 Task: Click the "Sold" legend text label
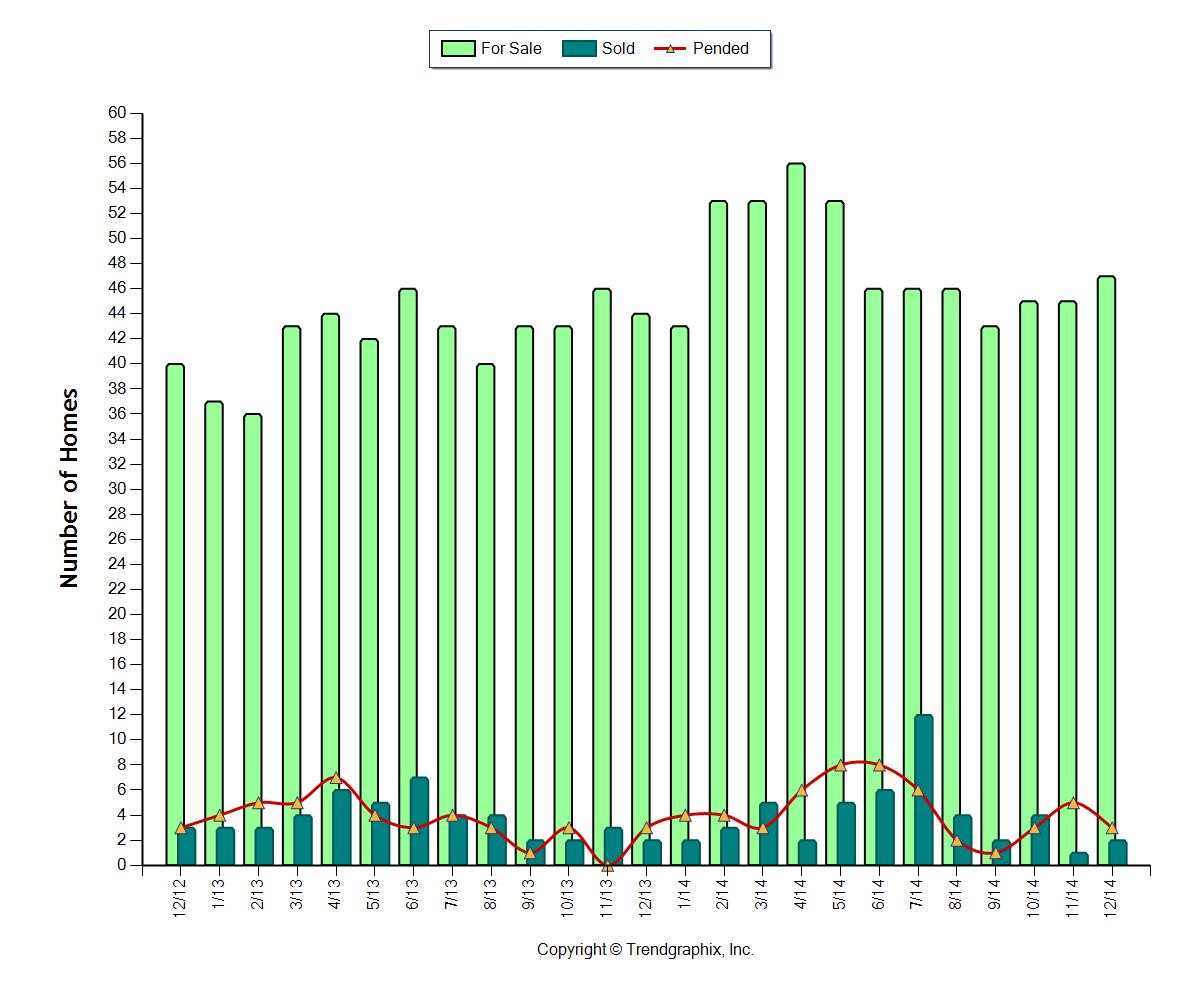point(618,48)
